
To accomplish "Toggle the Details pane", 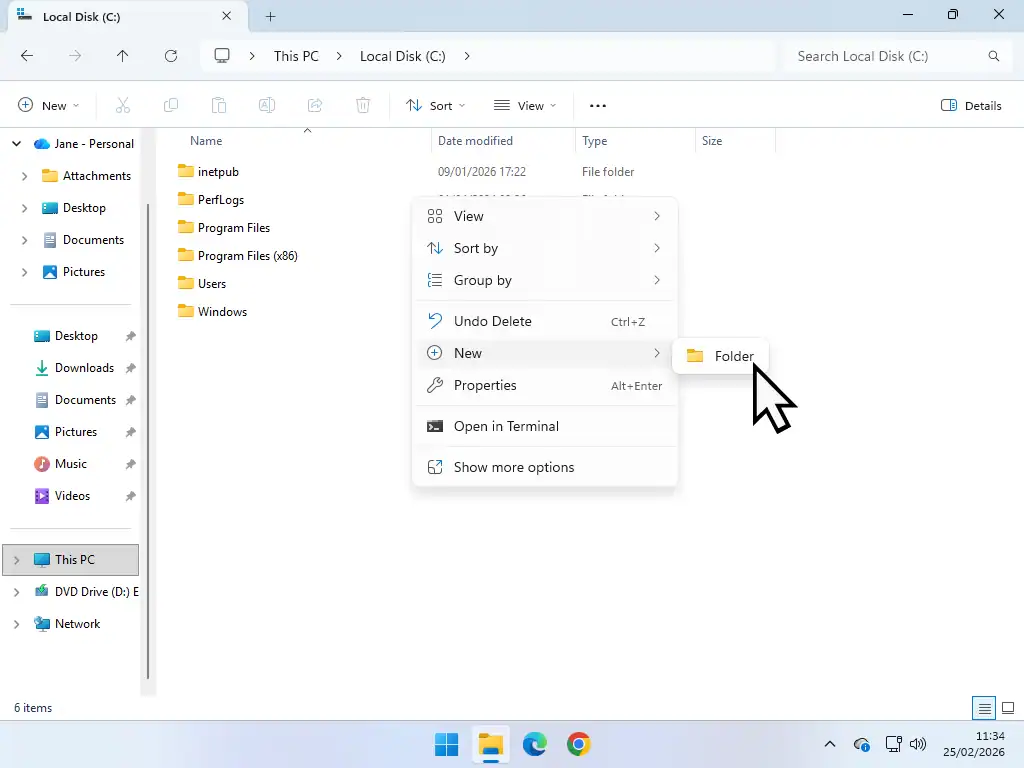I will point(970,105).
